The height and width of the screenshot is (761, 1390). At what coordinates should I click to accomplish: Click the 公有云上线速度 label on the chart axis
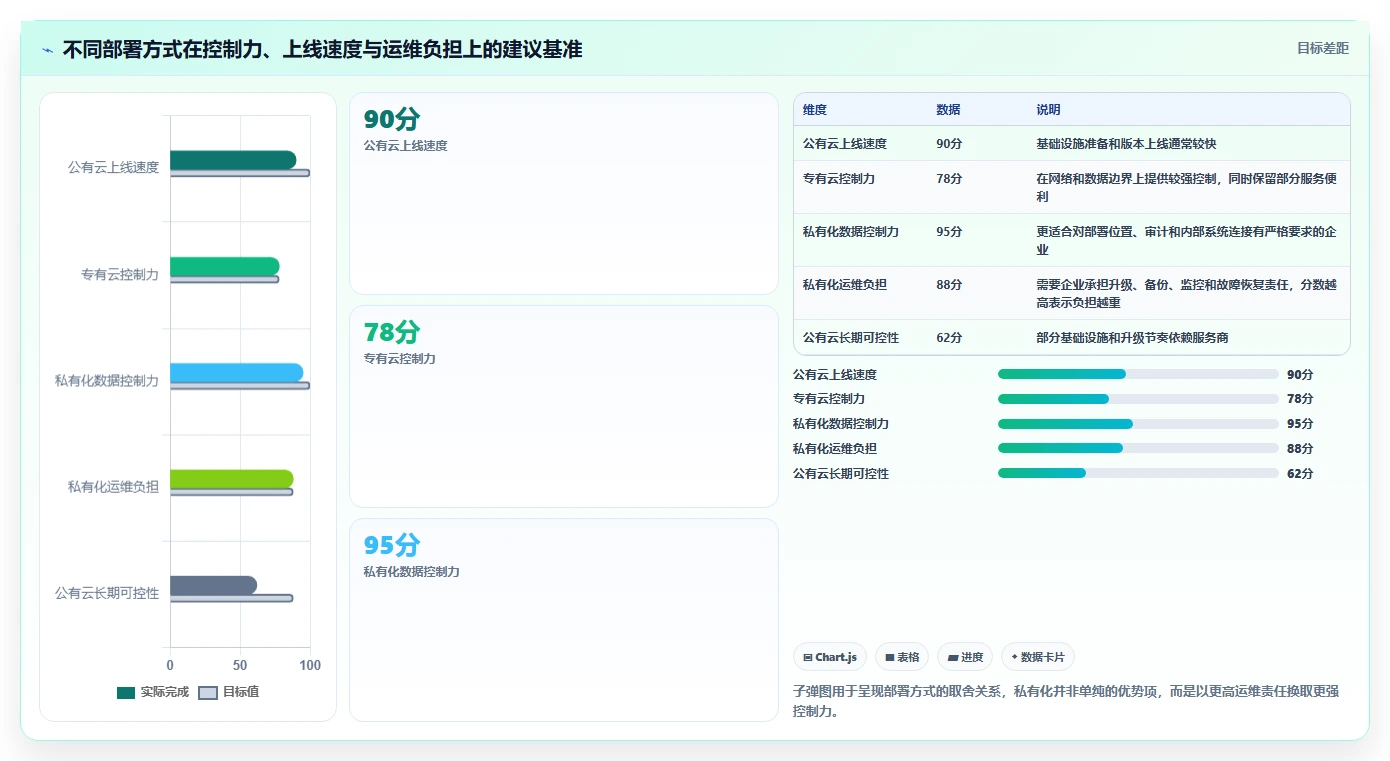(x=113, y=168)
